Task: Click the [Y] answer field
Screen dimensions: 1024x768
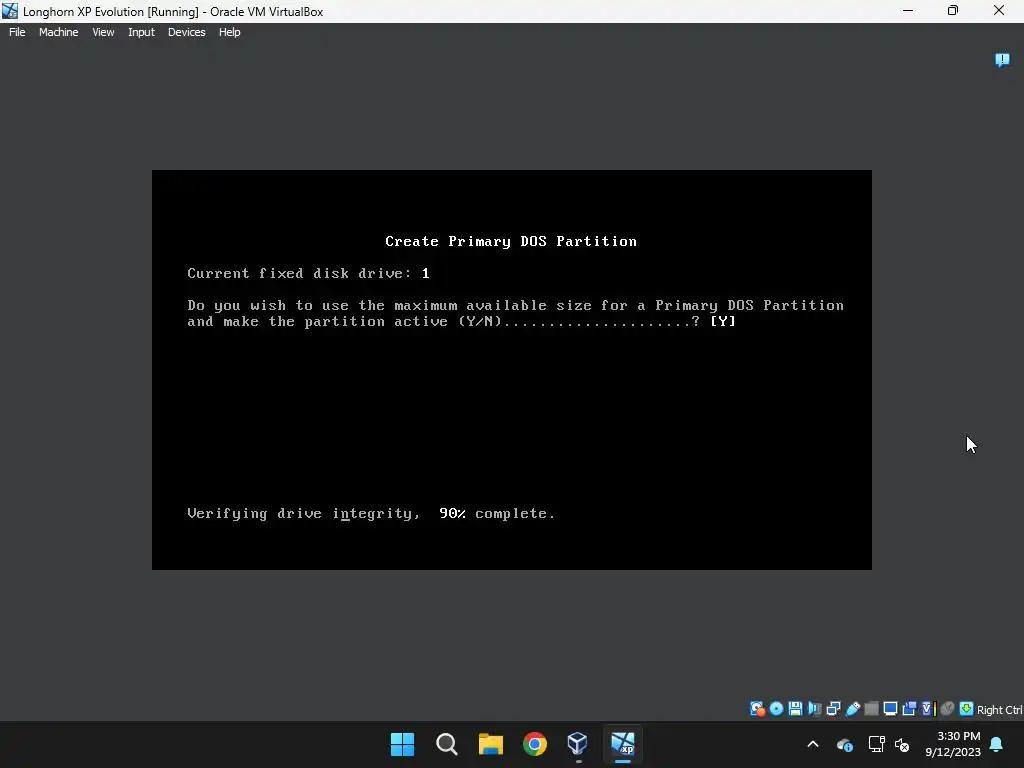Action: pyautogui.click(x=723, y=321)
